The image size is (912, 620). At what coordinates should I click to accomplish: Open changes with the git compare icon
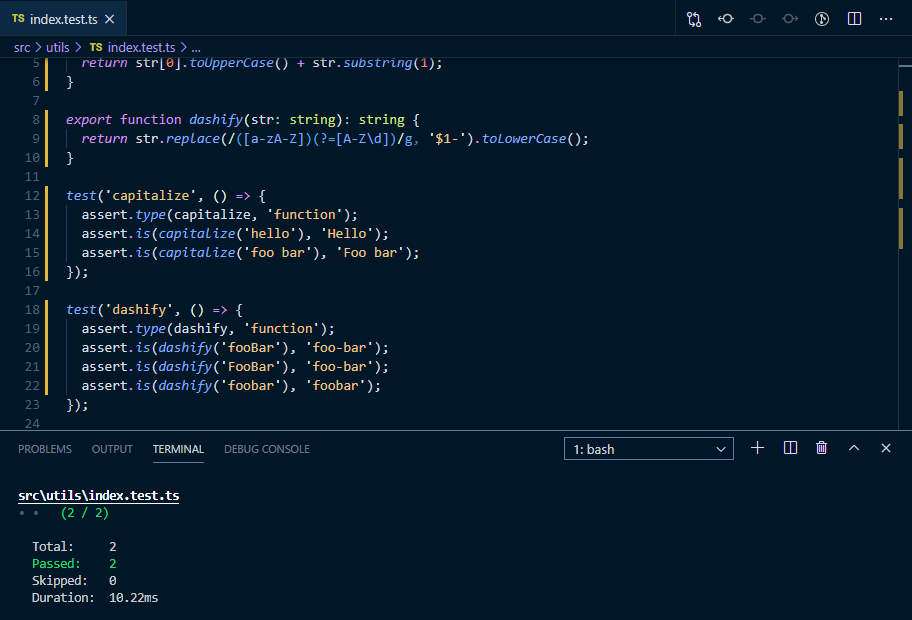point(694,18)
